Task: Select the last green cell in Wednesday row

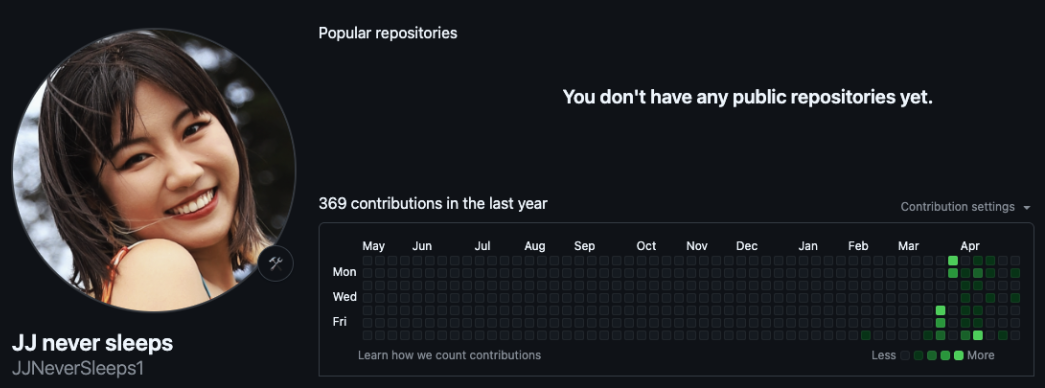Action: (x=1015, y=297)
